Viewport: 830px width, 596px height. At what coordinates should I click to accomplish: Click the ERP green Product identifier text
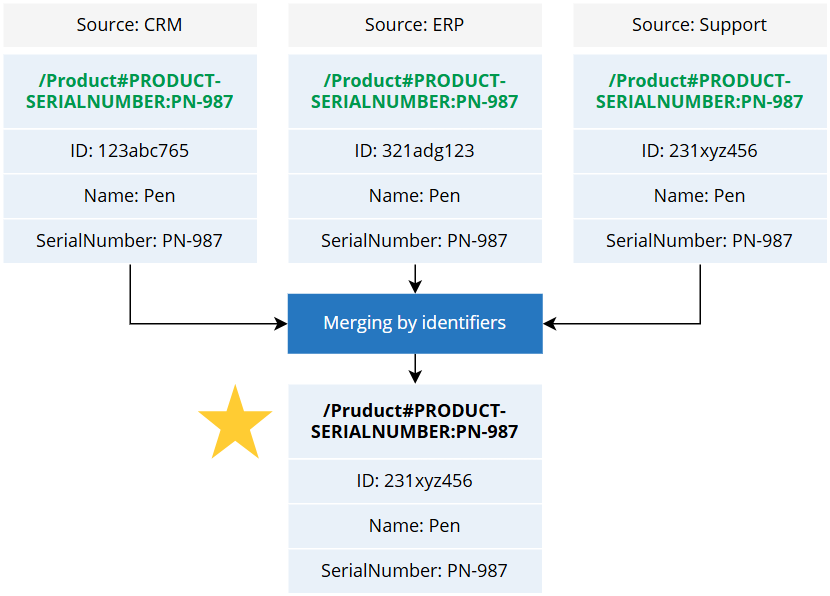coord(415,91)
